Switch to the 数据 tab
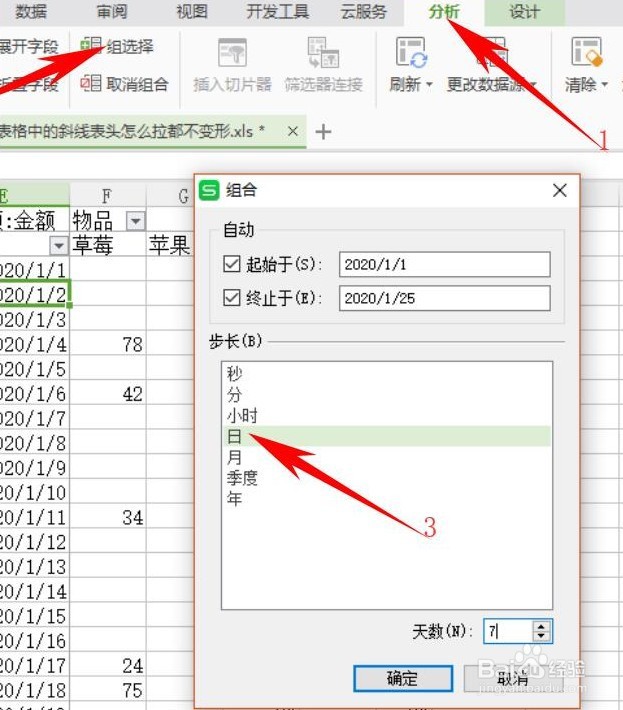The image size is (623, 710). pyautogui.click(x=31, y=12)
